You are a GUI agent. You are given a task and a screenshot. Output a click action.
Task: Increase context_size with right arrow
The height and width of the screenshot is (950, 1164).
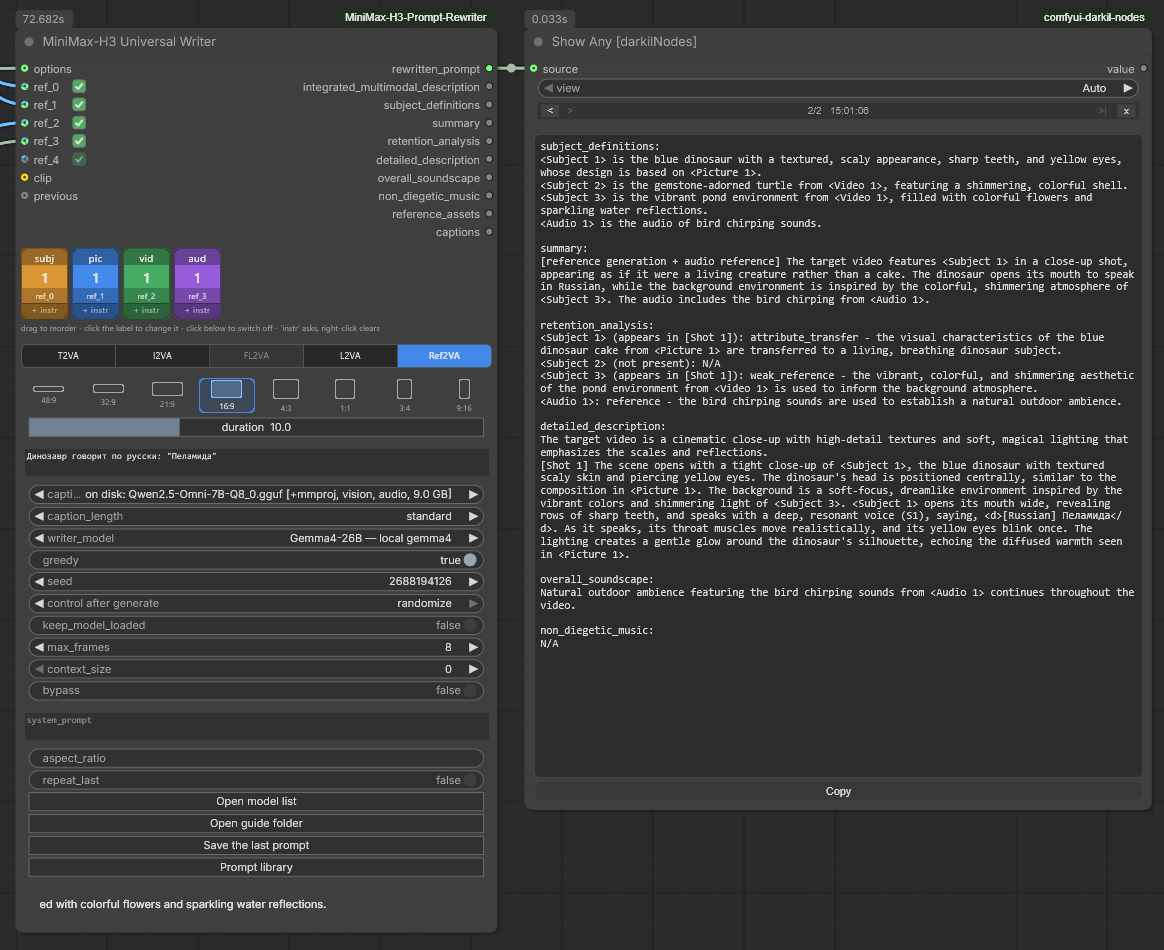473,669
